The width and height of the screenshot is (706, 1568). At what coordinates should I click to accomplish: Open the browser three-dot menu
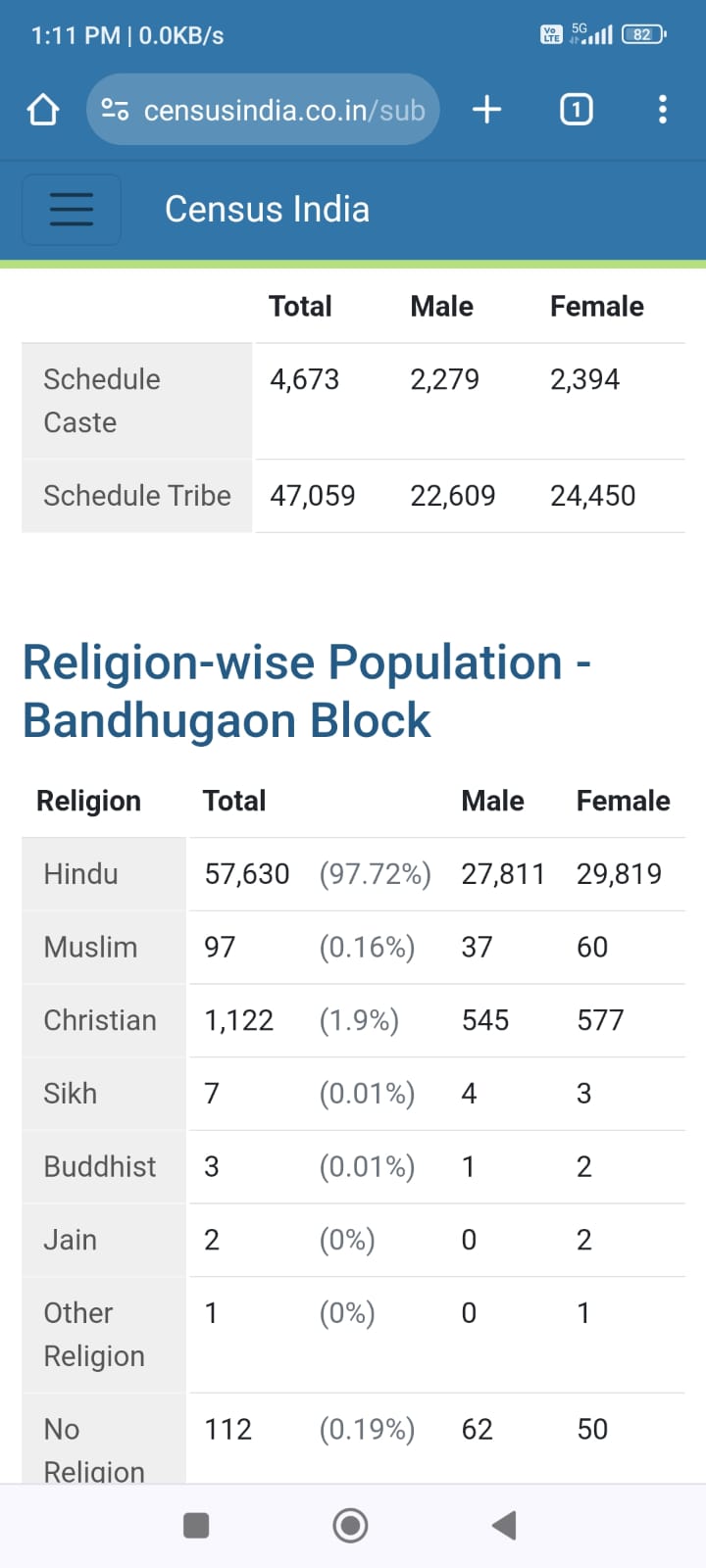click(x=663, y=110)
